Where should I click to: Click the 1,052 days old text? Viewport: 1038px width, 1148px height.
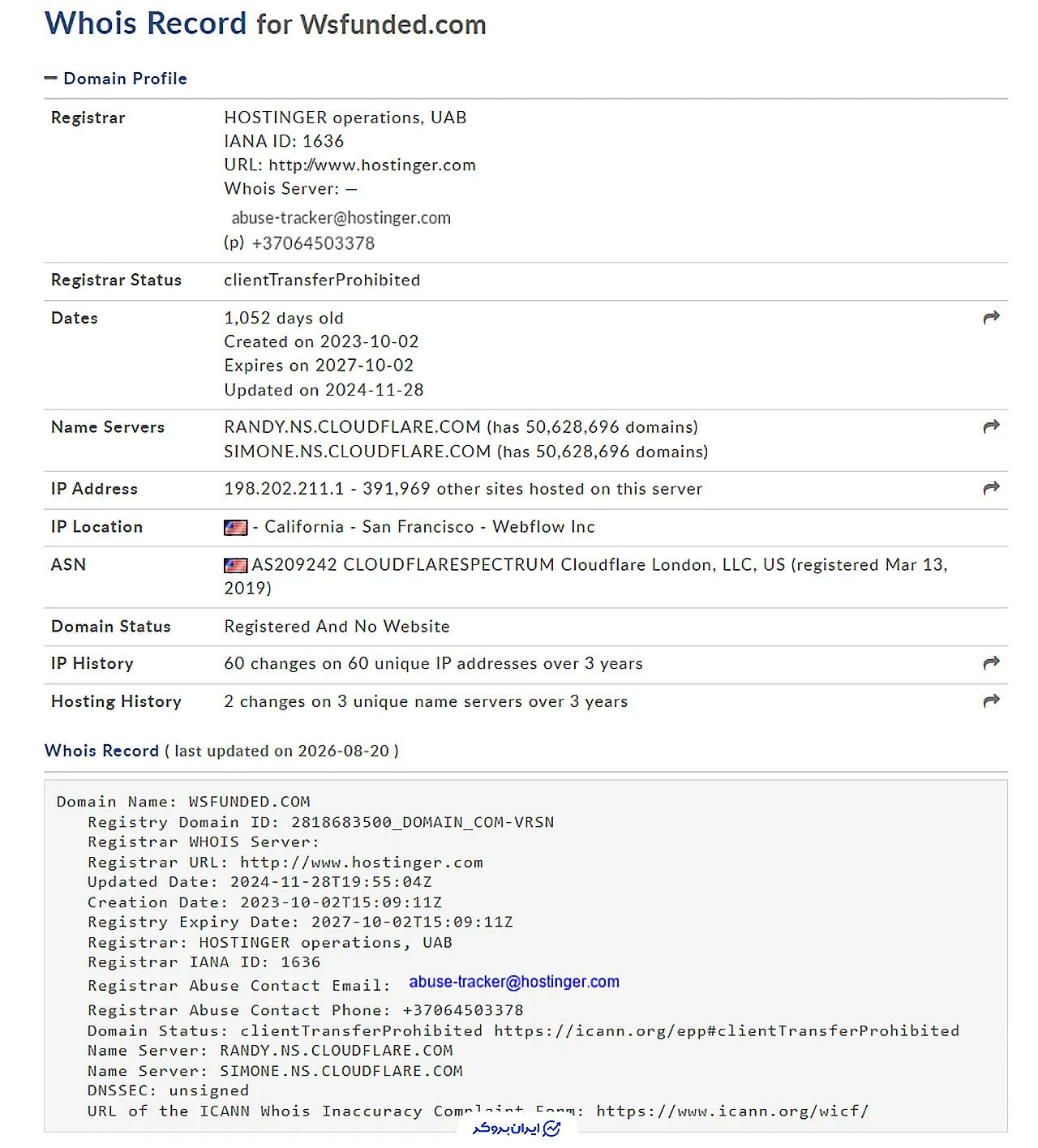point(284,318)
